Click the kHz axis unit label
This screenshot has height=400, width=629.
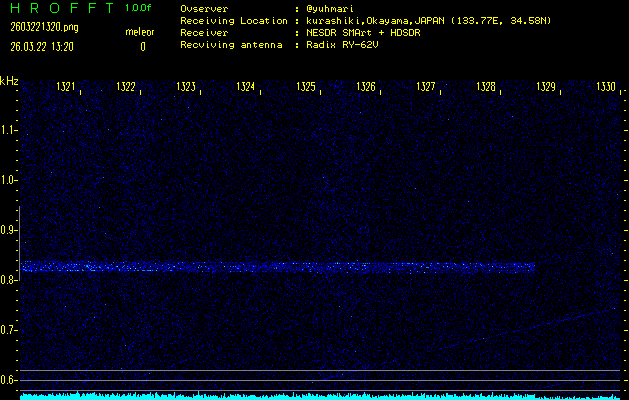[x=9, y=81]
